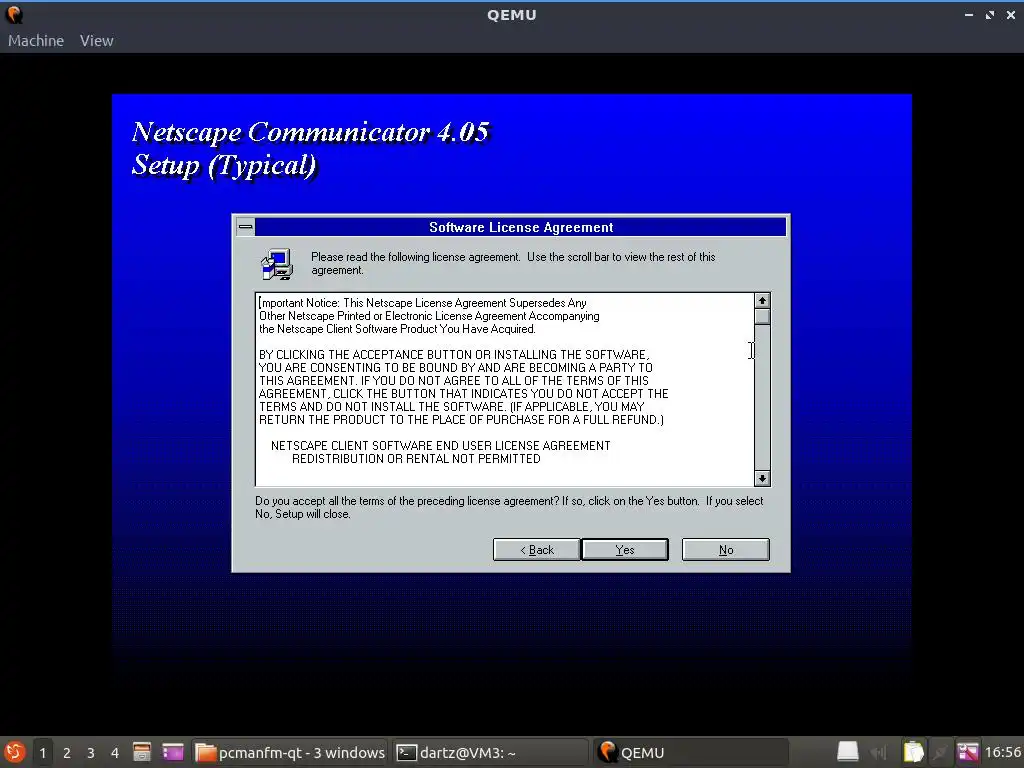Select the QEMU taskbar entry
This screenshot has width=1024, height=768.
click(691, 753)
